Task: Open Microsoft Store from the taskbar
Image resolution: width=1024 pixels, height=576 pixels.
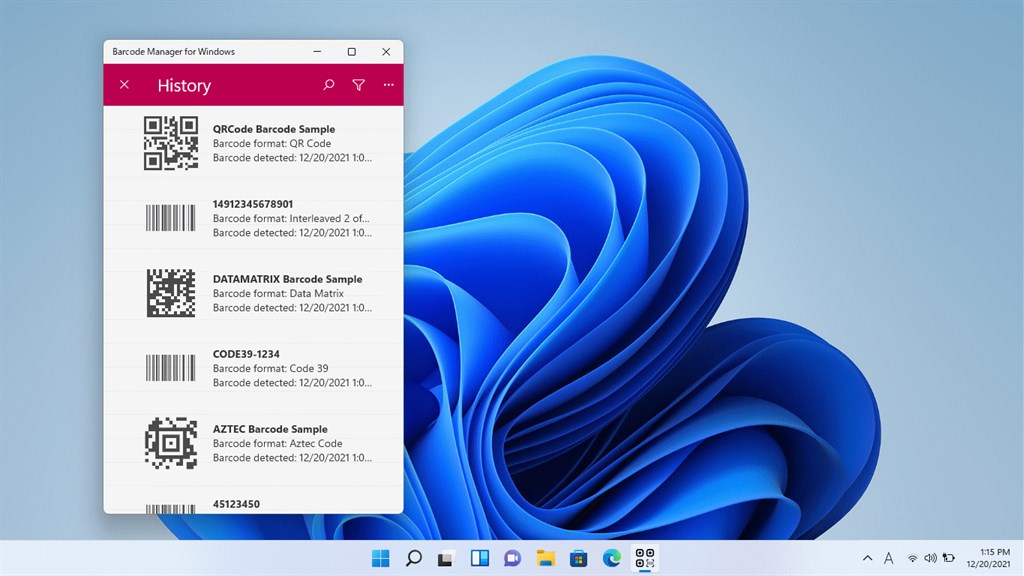Action: pos(577,558)
